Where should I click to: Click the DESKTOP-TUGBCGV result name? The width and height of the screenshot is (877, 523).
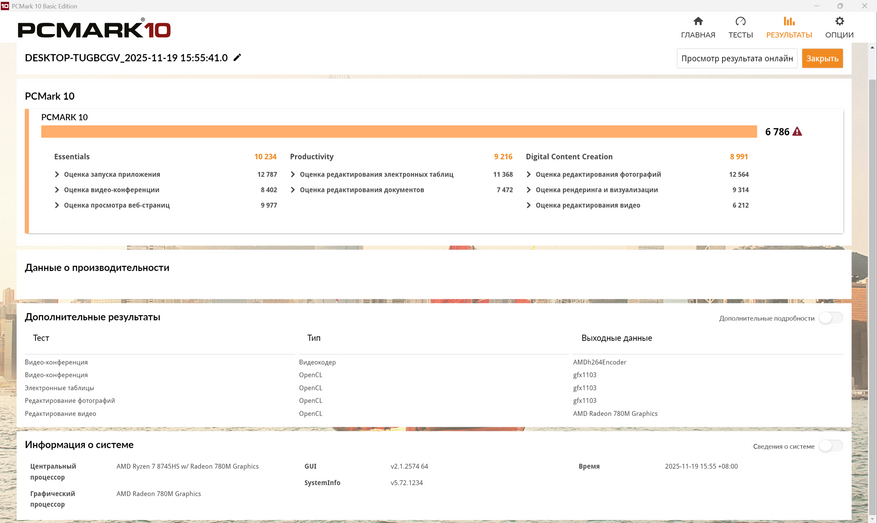pos(126,58)
